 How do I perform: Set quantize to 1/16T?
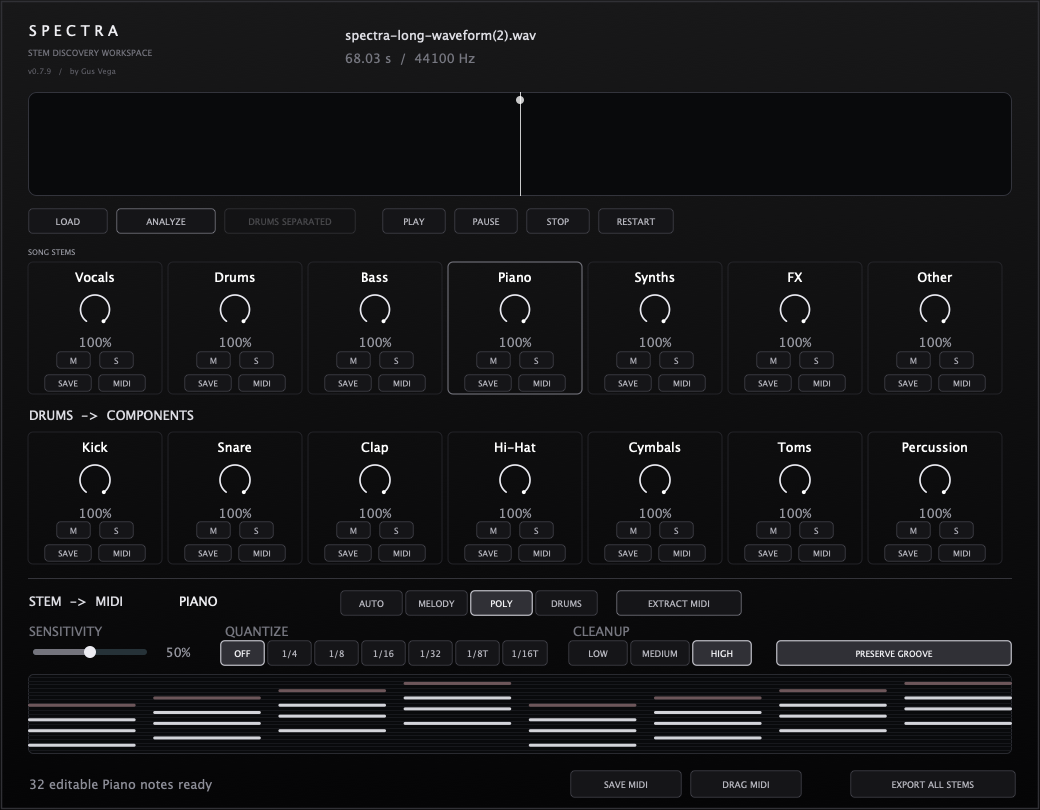pyautogui.click(x=525, y=653)
